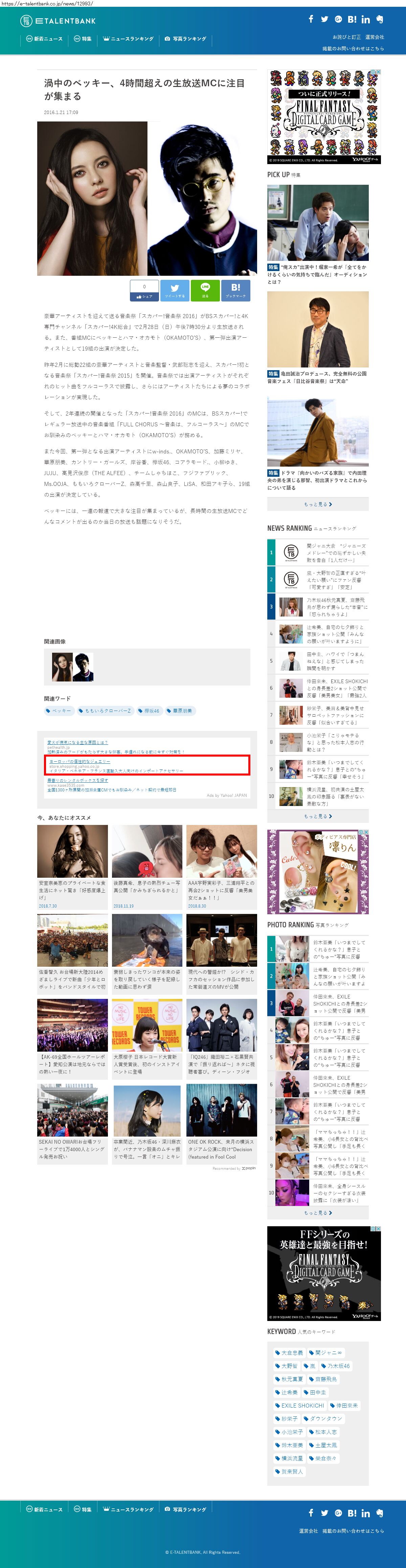Open the header LinkedIn icon
The image size is (406, 1568).
[x=366, y=19]
